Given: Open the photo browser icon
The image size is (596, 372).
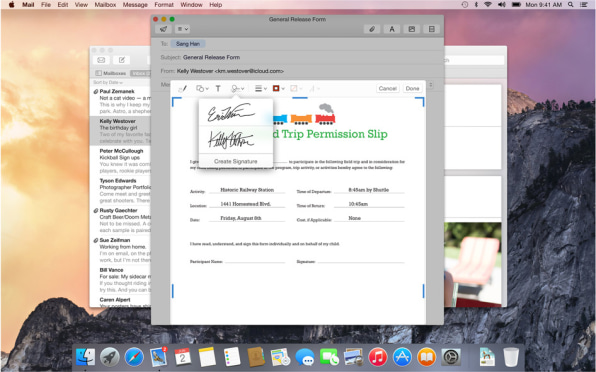Looking at the screenshot, I should tap(412, 29).
